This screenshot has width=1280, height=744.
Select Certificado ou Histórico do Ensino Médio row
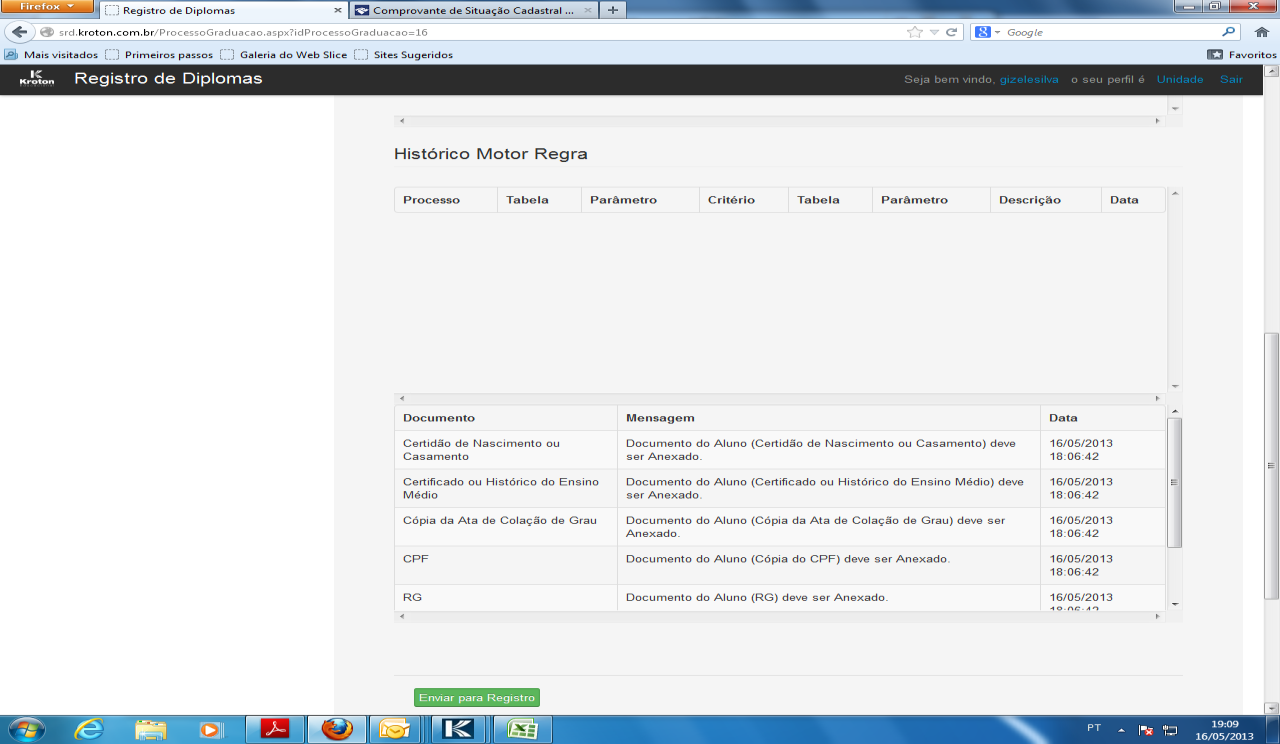tap(780, 488)
